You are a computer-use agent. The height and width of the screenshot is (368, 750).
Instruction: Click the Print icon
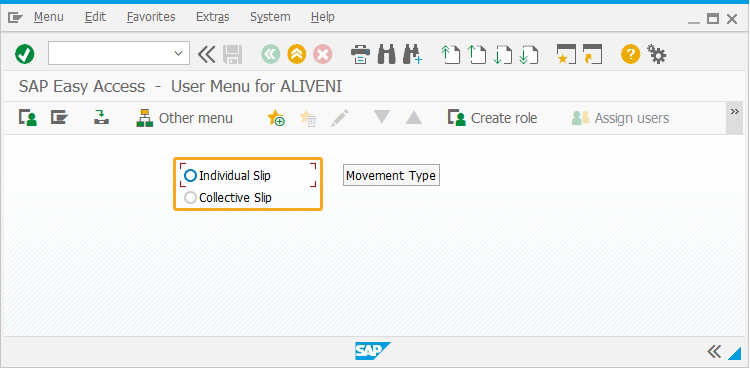coord(360,54)
